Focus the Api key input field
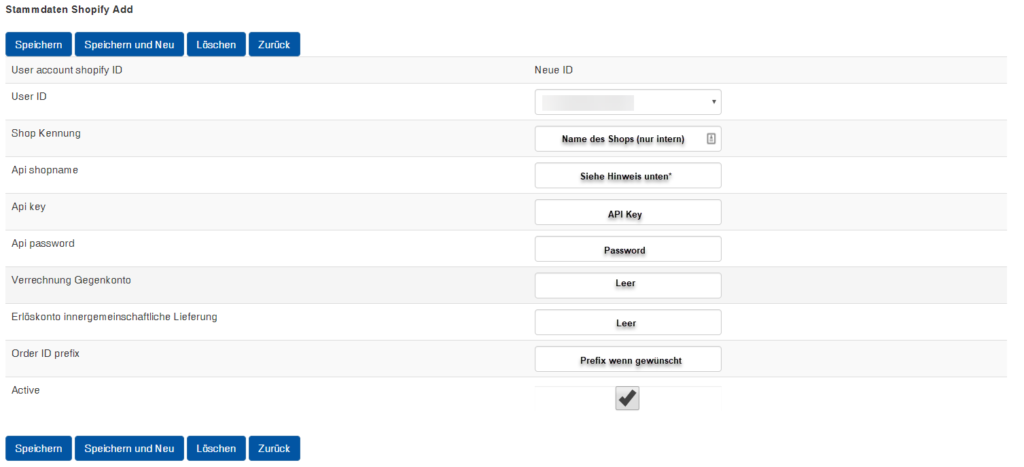Image resolution: width=1024 pixels, height=467 pixels. click(628, 212)
